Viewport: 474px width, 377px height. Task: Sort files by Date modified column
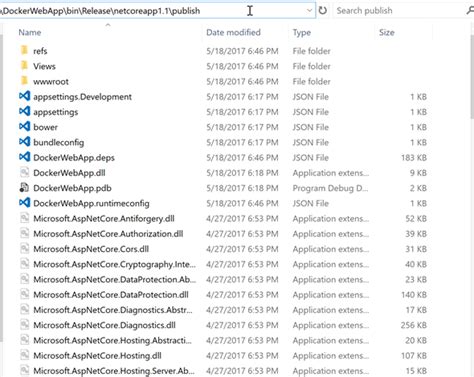pos(233,32)
